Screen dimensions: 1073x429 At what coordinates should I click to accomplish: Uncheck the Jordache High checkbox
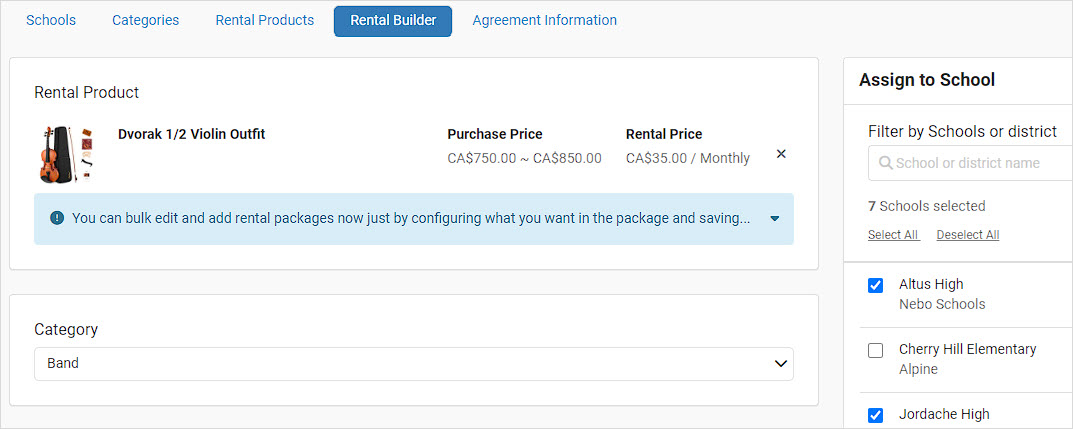point(875,415)
